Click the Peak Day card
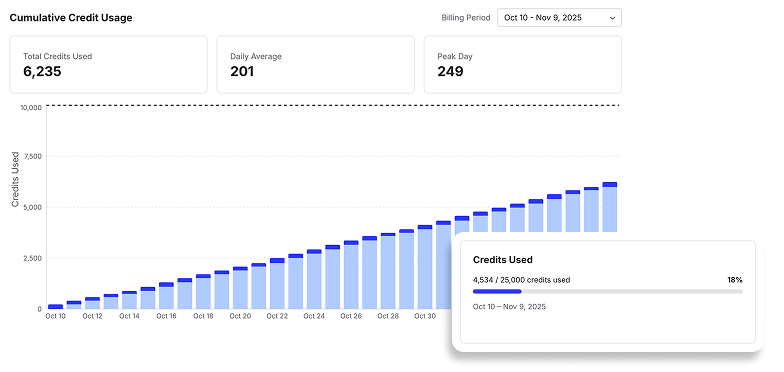 tap(522, 64)
